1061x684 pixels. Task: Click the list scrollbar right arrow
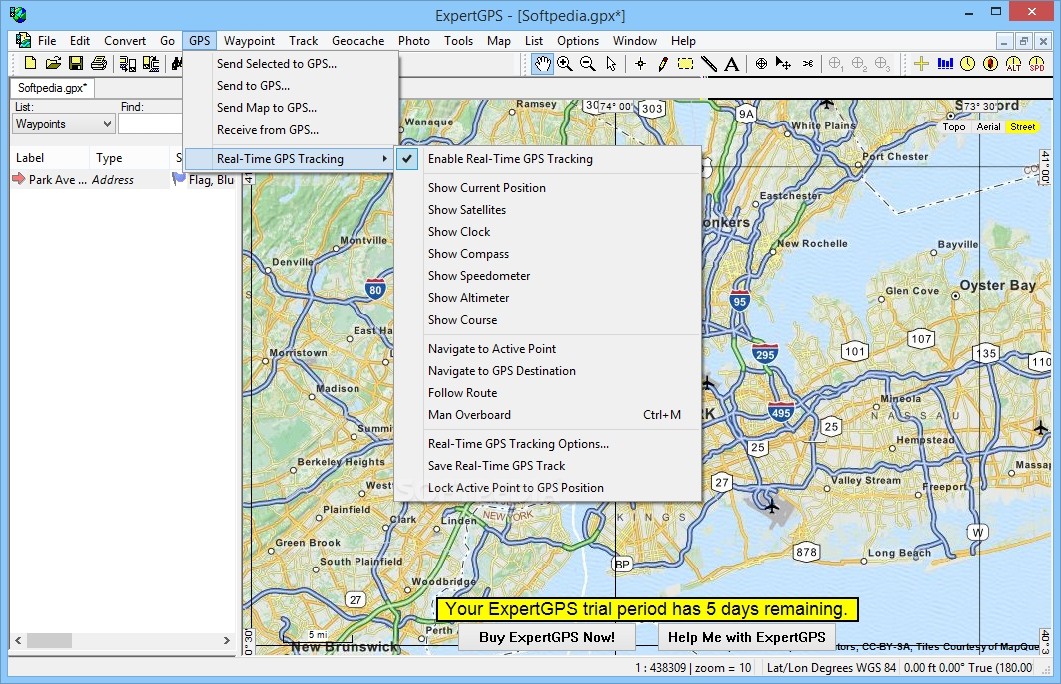pos(227,640)
